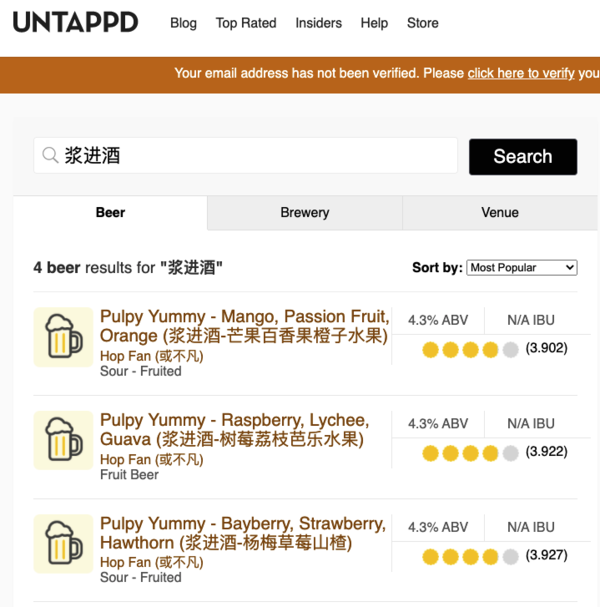Click N/A IBU on the Bayberry beer row

coord(531,527)
